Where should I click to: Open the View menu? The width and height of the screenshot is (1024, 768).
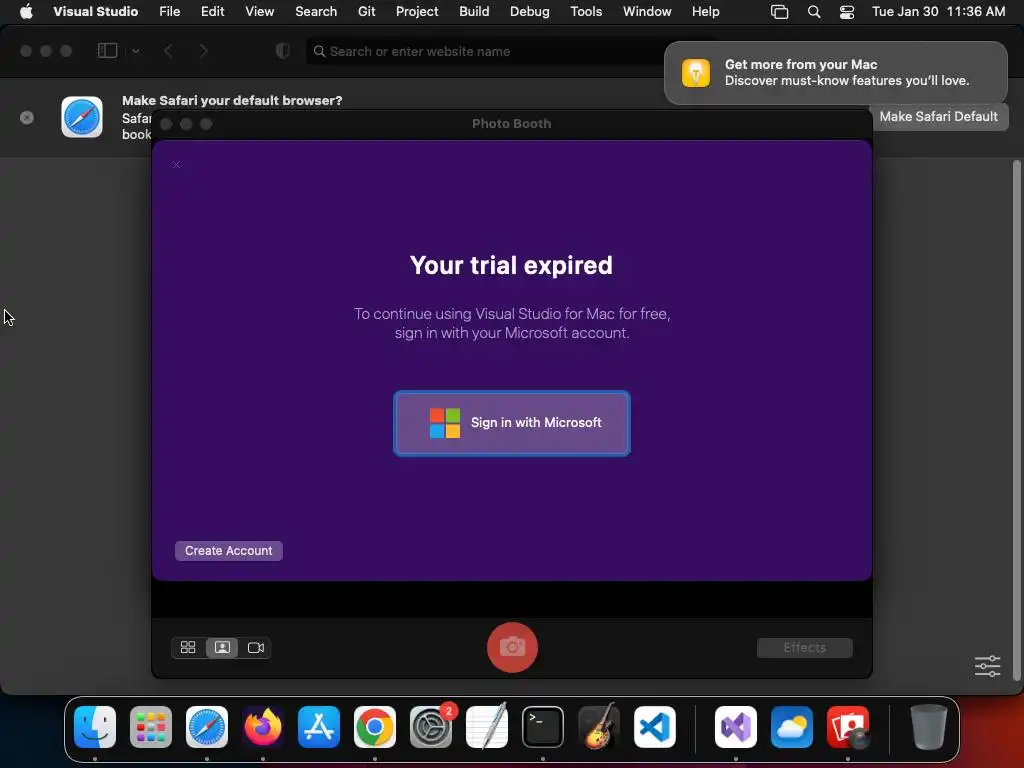259,12
